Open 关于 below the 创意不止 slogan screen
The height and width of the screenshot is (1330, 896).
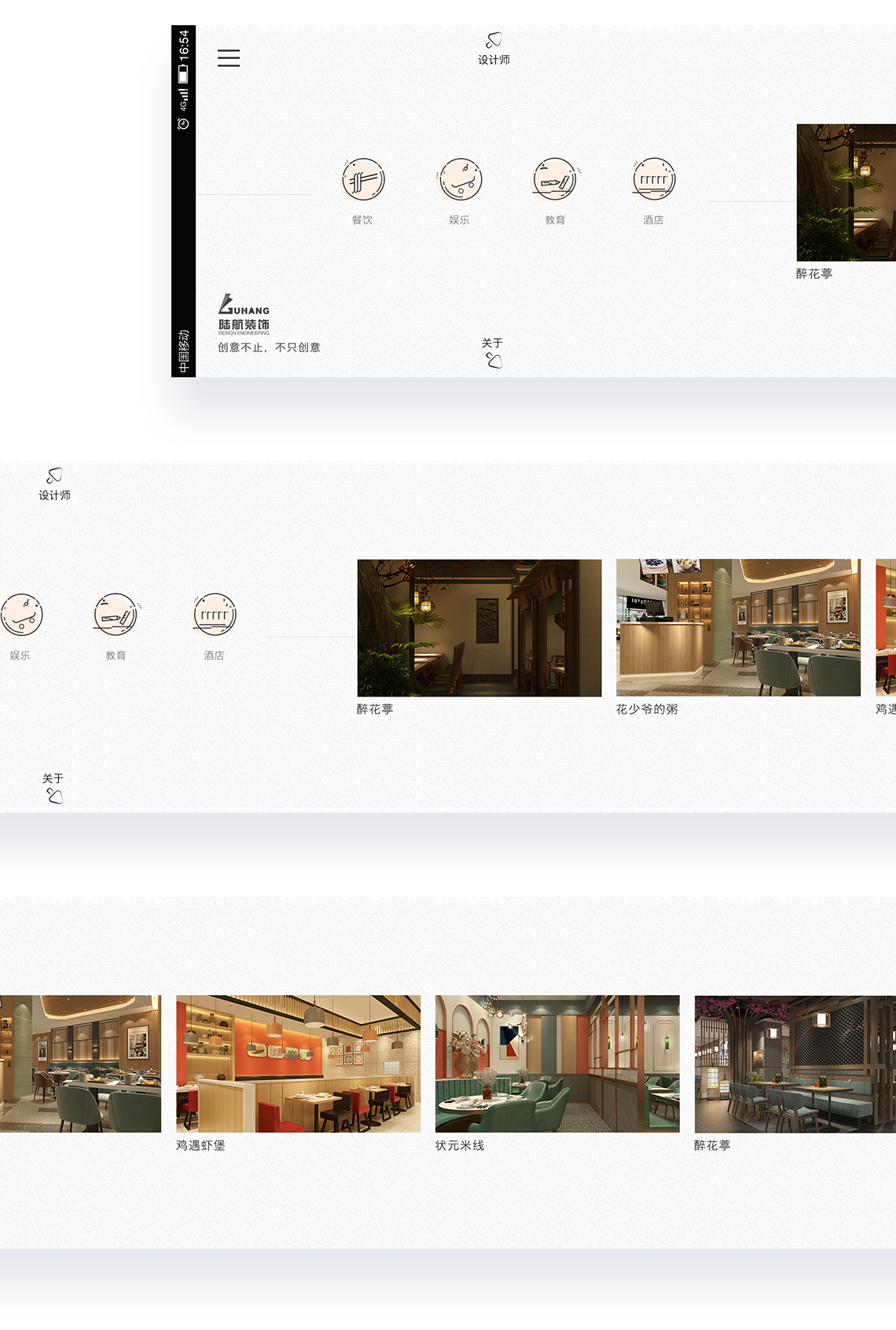click(x=493, y=353)
